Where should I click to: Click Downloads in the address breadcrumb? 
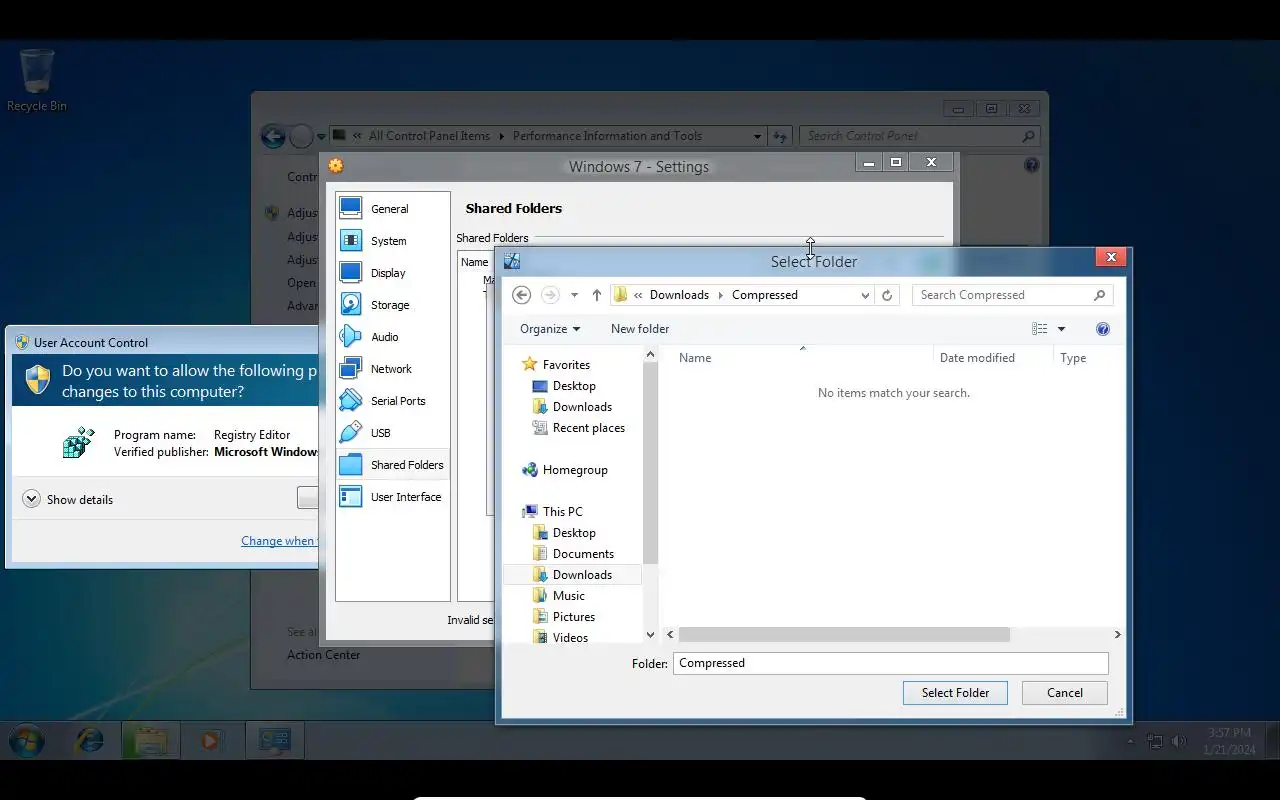coord(679,295)
